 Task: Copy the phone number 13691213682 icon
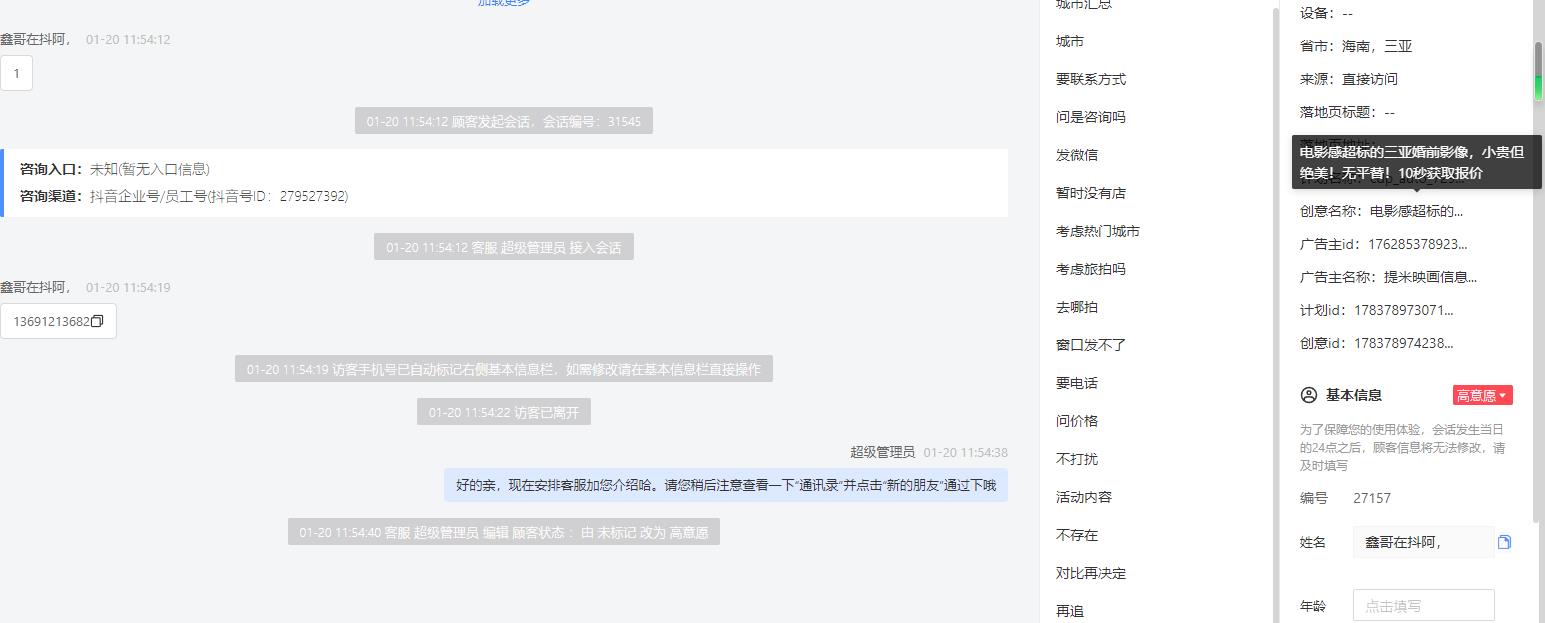[x=97, y=321]
